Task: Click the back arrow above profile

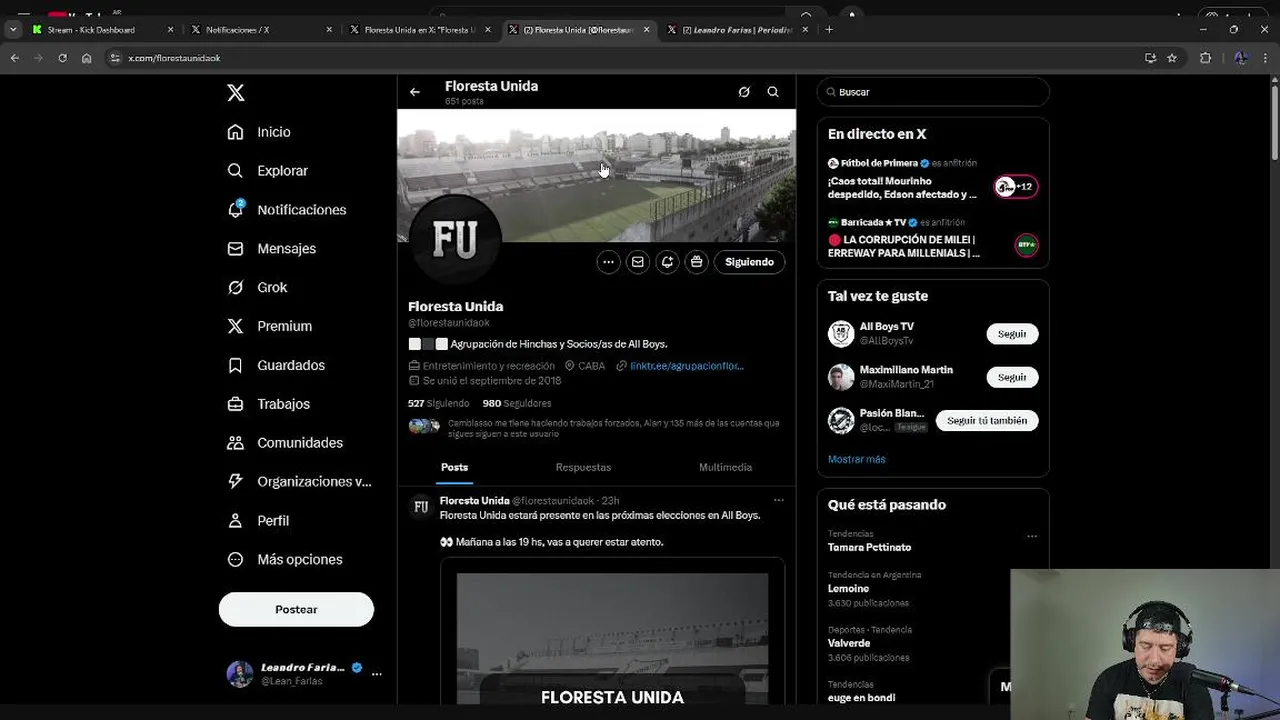Action: [415, 92]
